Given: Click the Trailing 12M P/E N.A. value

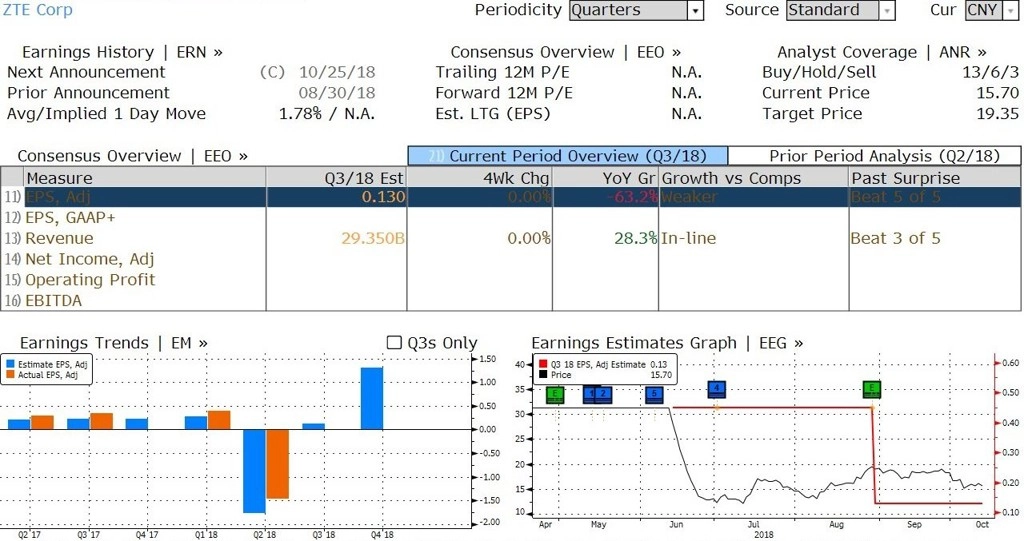Looking at the screenshot, I should tap(686, 72).
